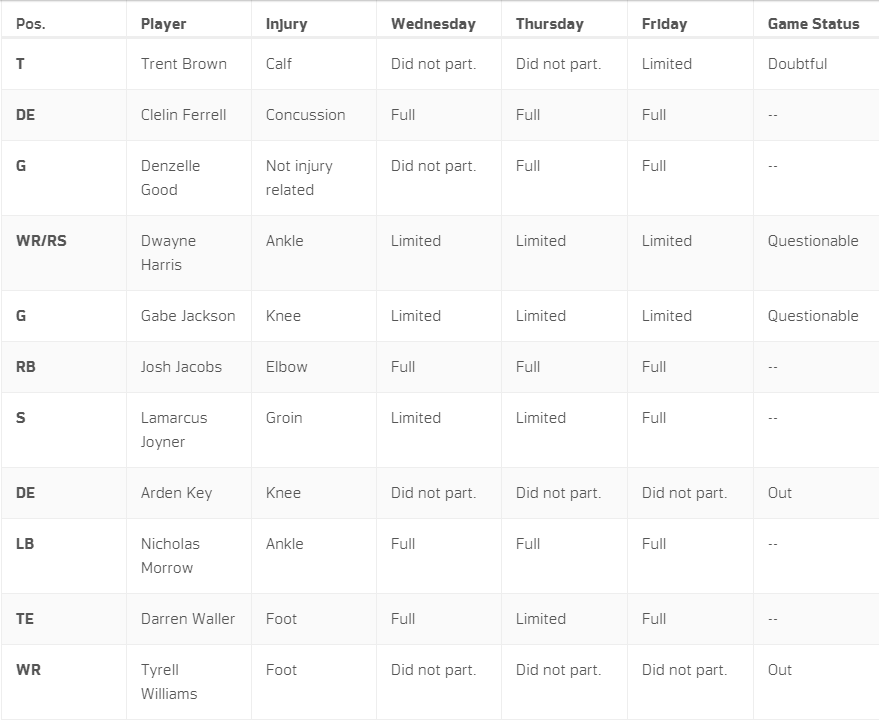
Task: Click the Pos. column header
Action: [x=31, y=24]
